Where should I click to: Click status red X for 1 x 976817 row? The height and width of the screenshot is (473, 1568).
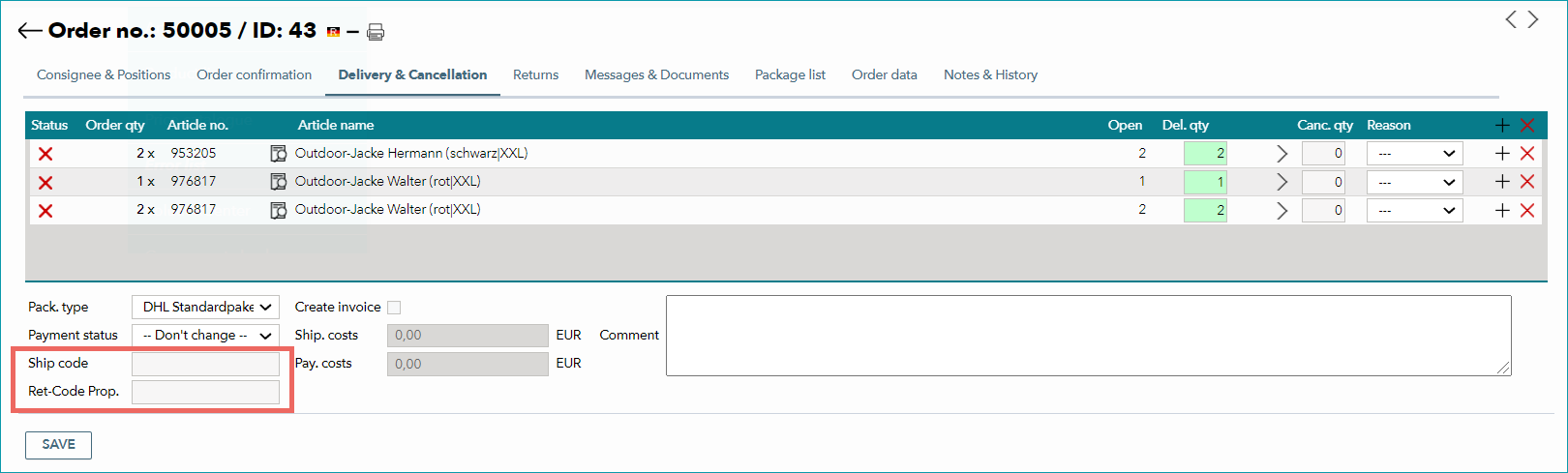(45, 182)
